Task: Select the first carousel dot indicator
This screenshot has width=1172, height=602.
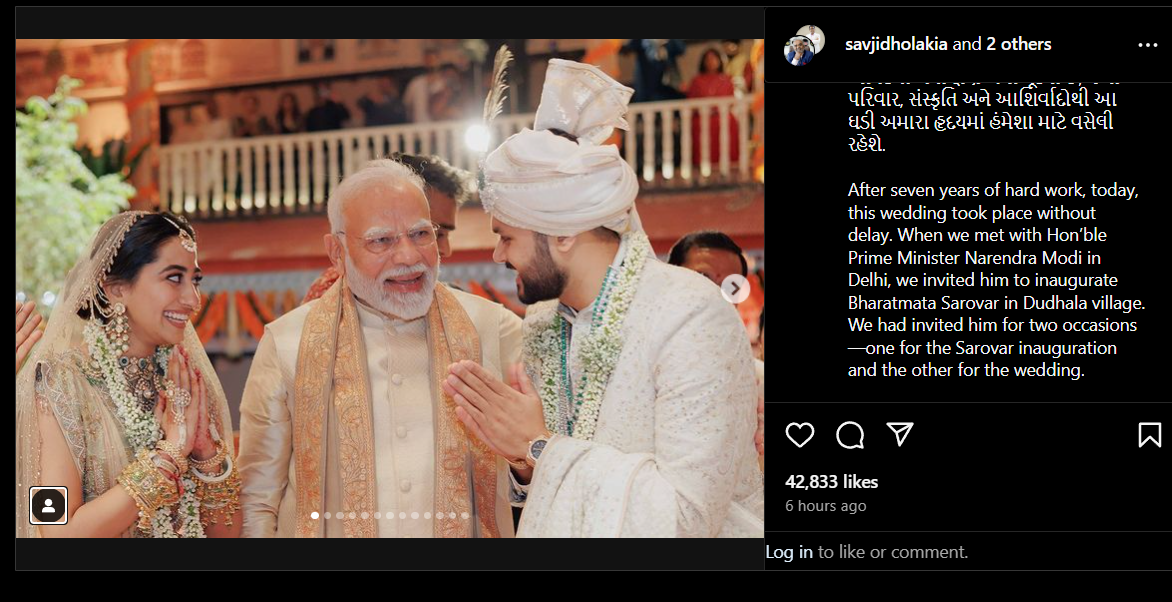Action: tap(315, 515)
